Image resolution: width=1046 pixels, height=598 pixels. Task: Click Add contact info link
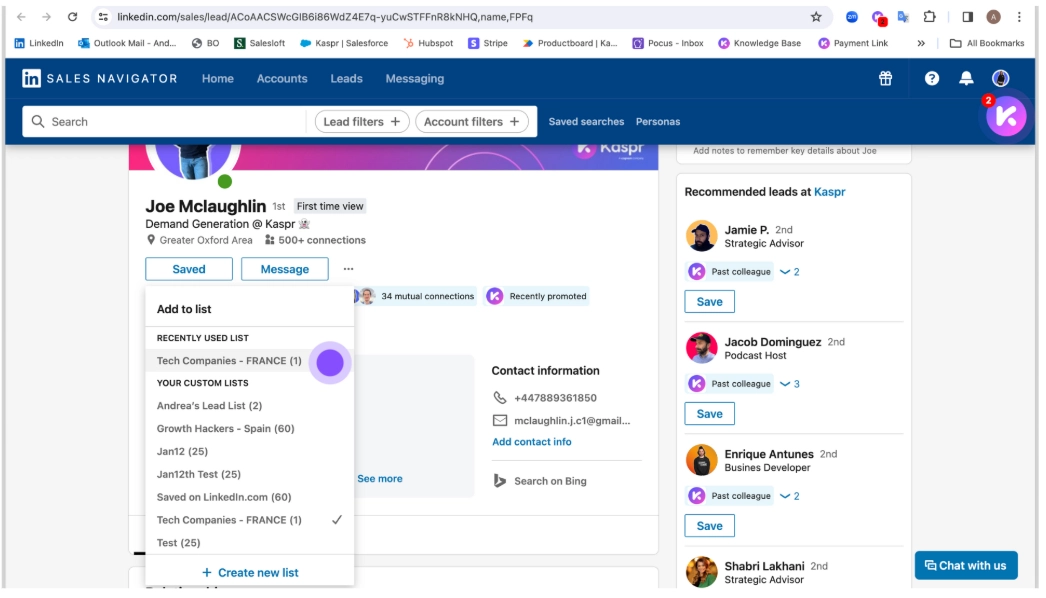pos(532,442)
